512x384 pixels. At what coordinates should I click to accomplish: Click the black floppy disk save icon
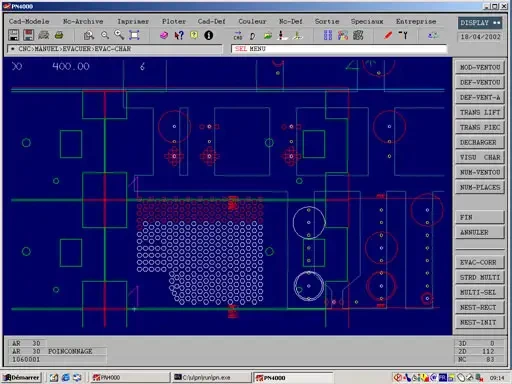[14, 35]
